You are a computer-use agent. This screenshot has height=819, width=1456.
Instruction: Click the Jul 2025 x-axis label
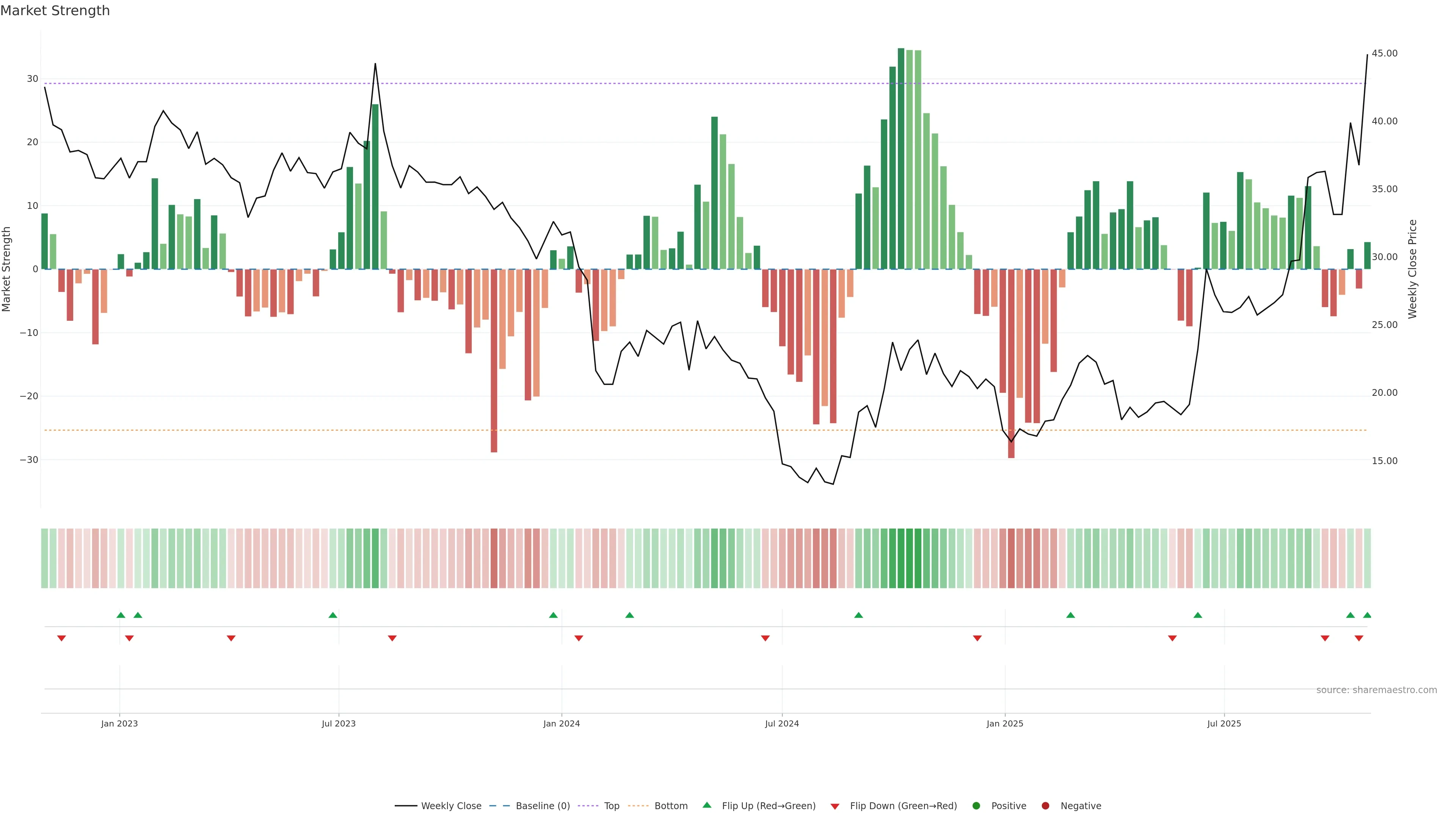(x=1224, y=723)
